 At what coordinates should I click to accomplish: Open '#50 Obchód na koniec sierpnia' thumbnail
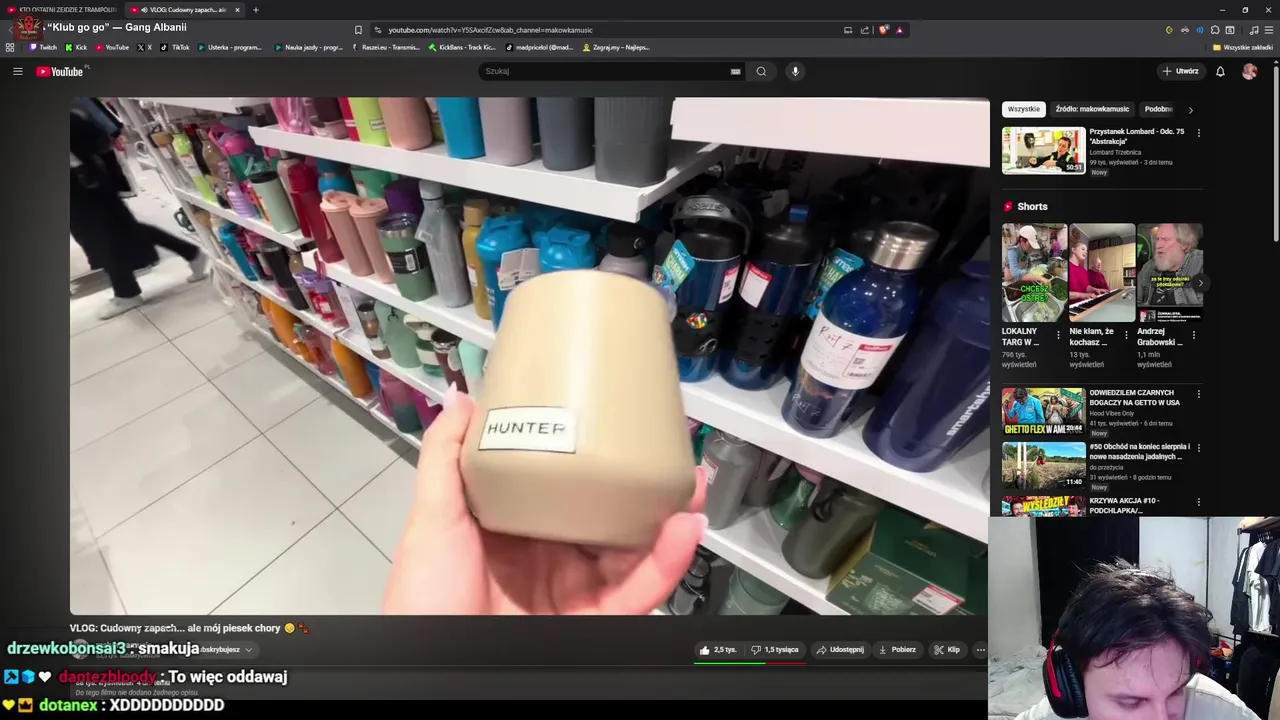[x=1043, y=465]
